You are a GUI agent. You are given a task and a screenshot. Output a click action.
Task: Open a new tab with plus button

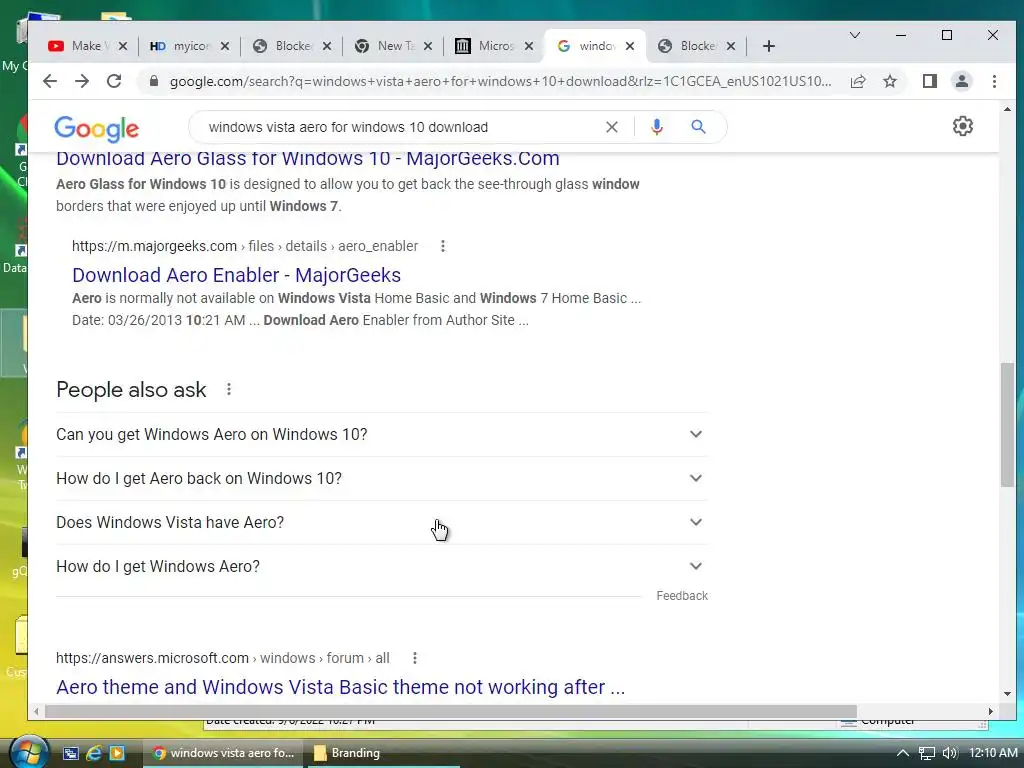point(769,46)
